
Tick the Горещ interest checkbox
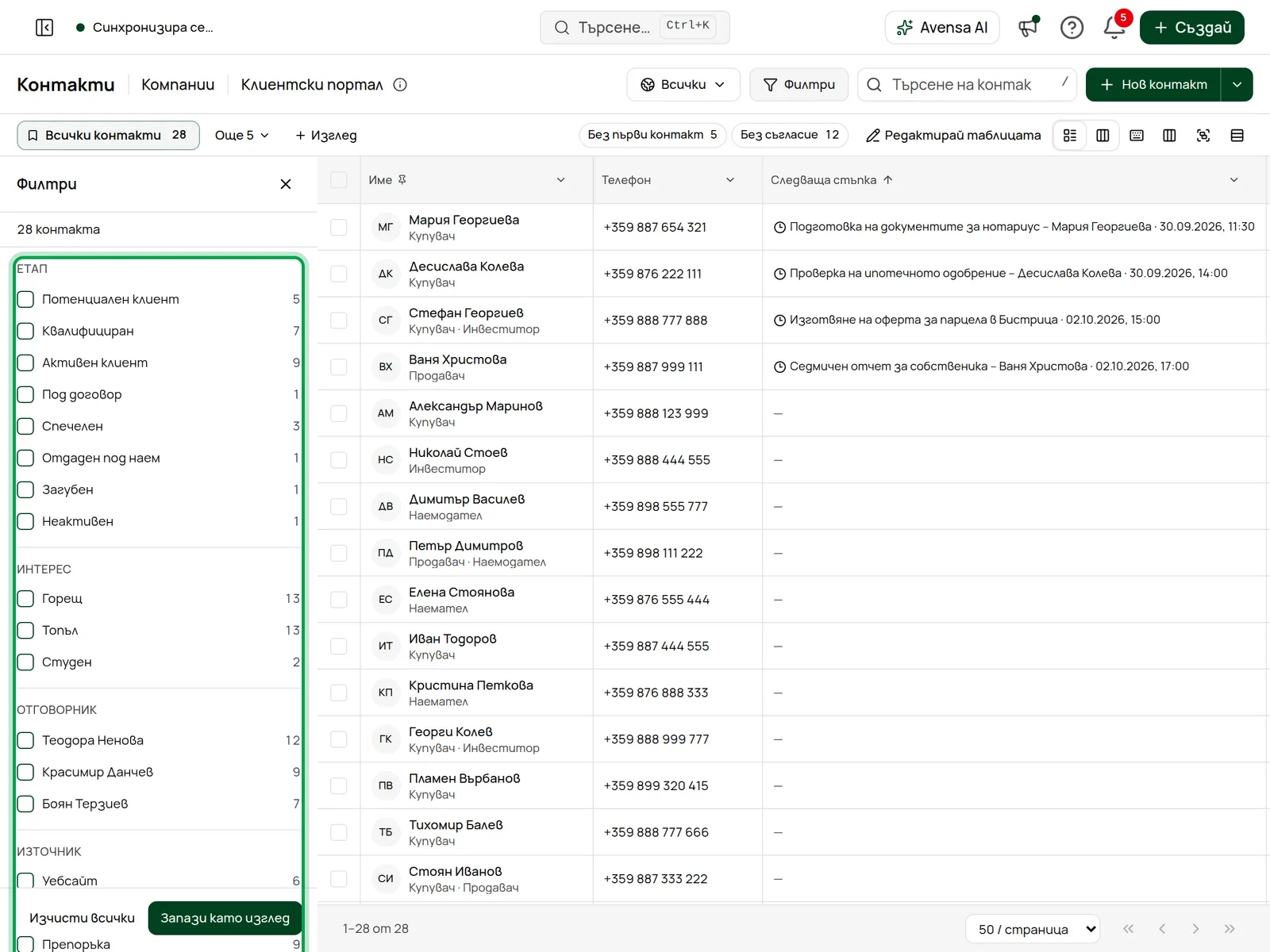(25, 598)
